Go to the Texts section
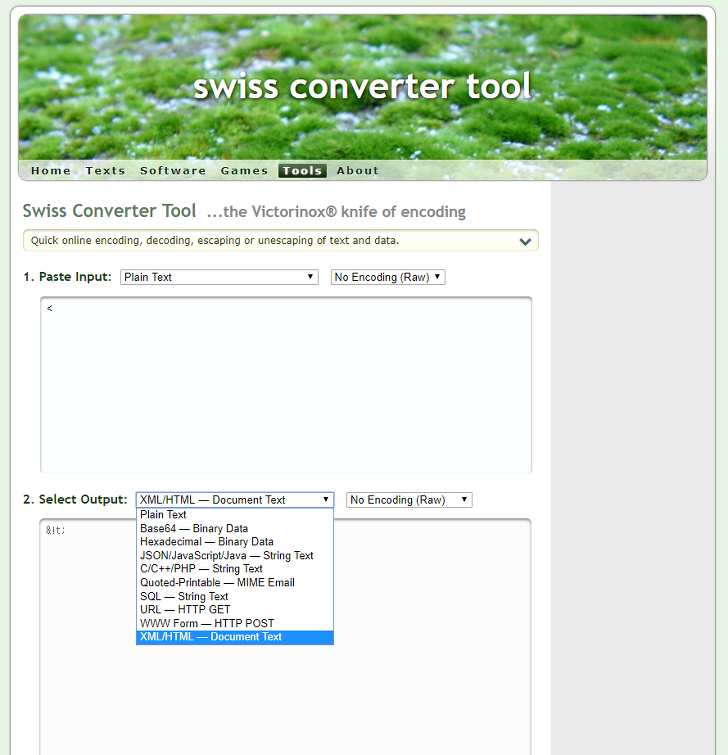 pyautogui.click(x=105, y=170)
